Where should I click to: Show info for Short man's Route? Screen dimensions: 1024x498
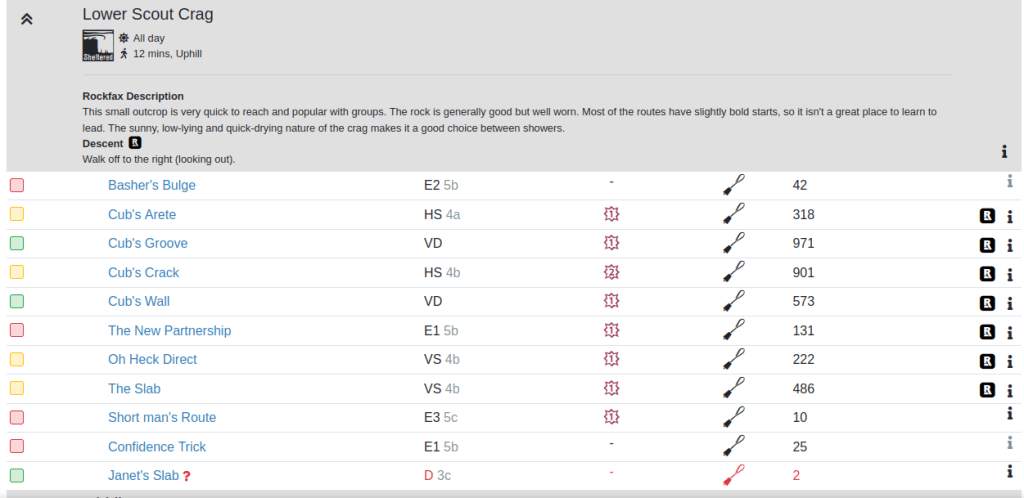(1010, 414)
